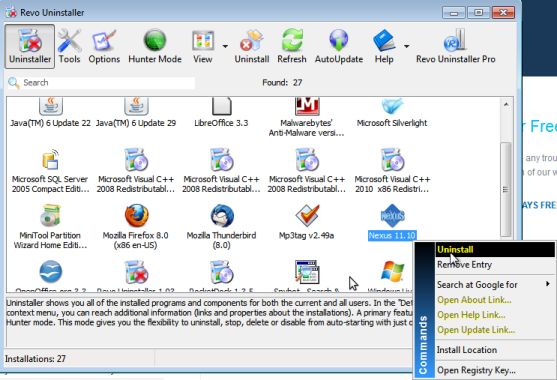This screenshot has width=557, height=380.
Task: Click the program list scrollbar thumb
Action: click(x=506, y=189)
